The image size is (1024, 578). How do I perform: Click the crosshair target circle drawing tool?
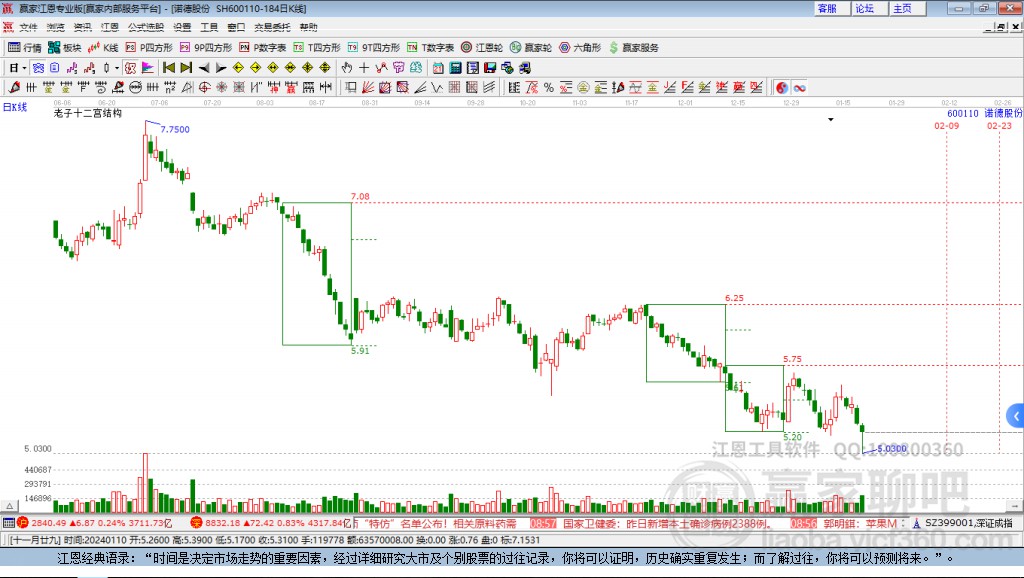tap(204, 87)
